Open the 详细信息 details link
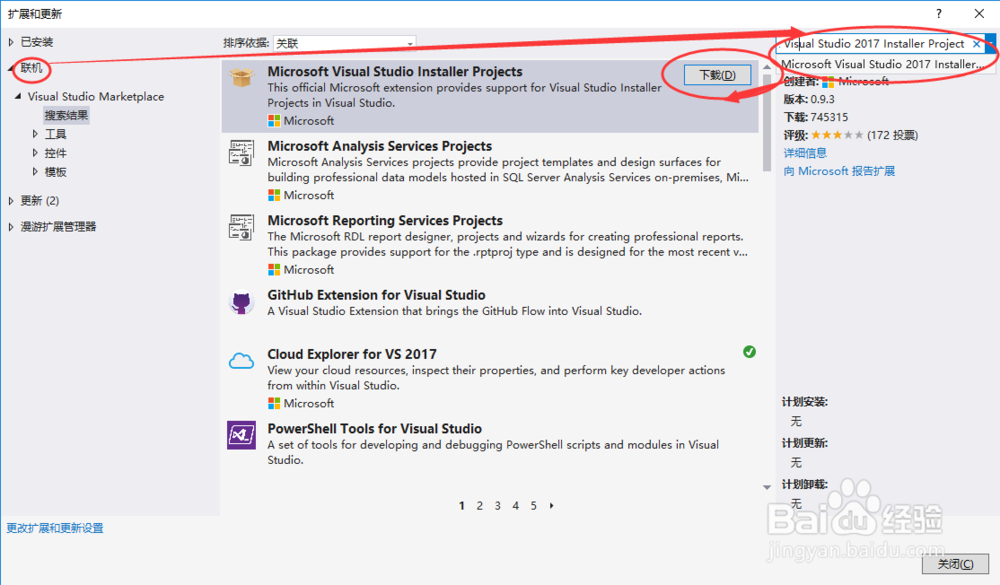The image size is (1000, 585). [805, 152]
